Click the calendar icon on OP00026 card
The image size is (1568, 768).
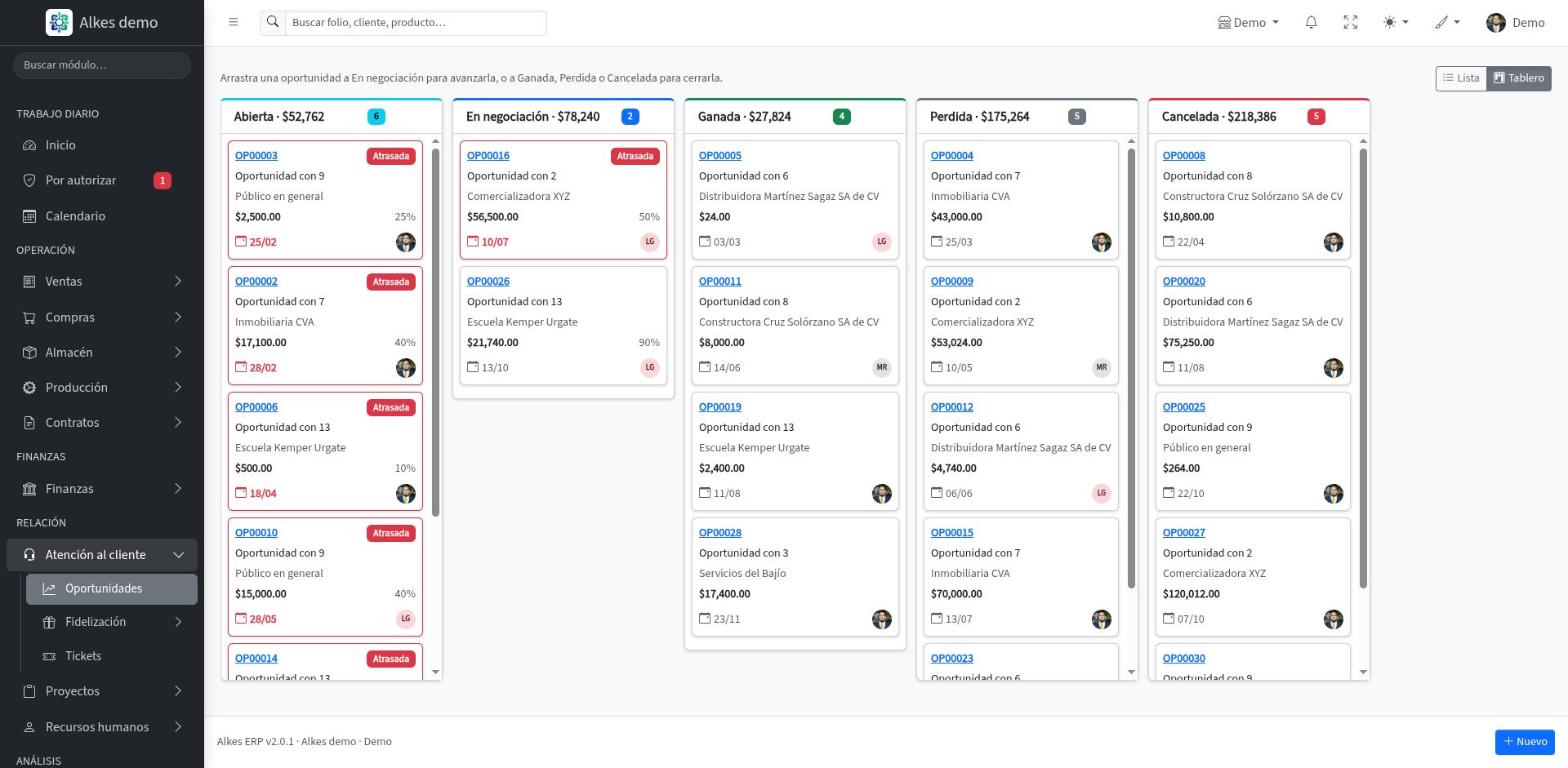pos(473,367)
